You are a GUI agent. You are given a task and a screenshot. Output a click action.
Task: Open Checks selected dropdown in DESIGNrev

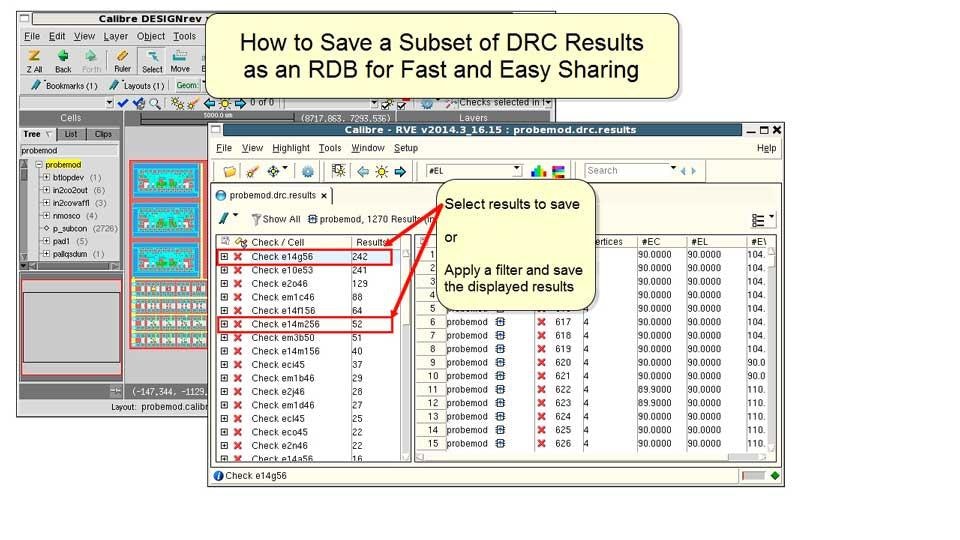tap(548, 103)
